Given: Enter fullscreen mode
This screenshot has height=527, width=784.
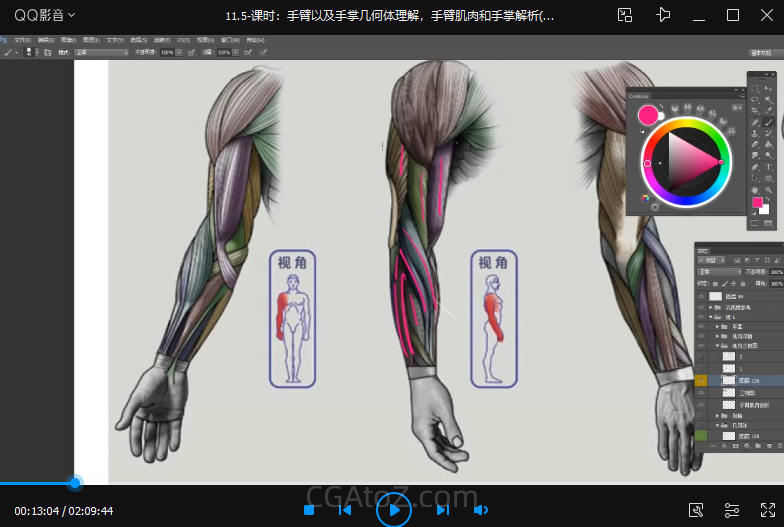Looking at the screenshot, I should (767, 510).
